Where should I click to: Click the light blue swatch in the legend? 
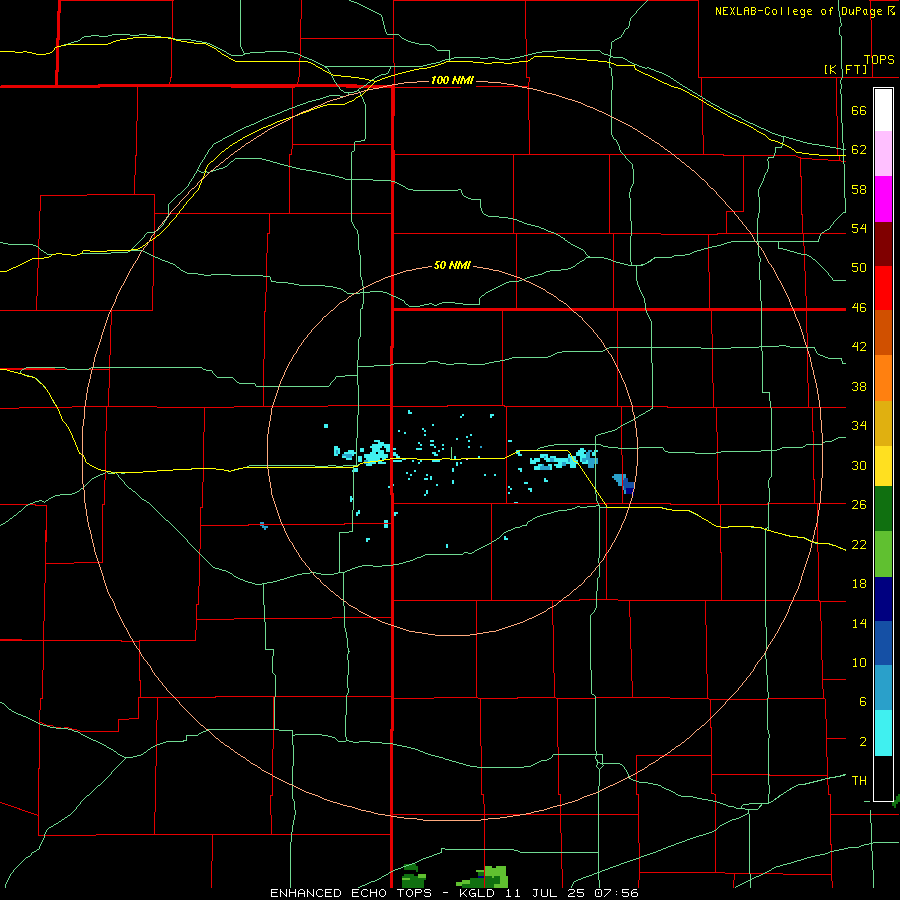click(883, 688)
